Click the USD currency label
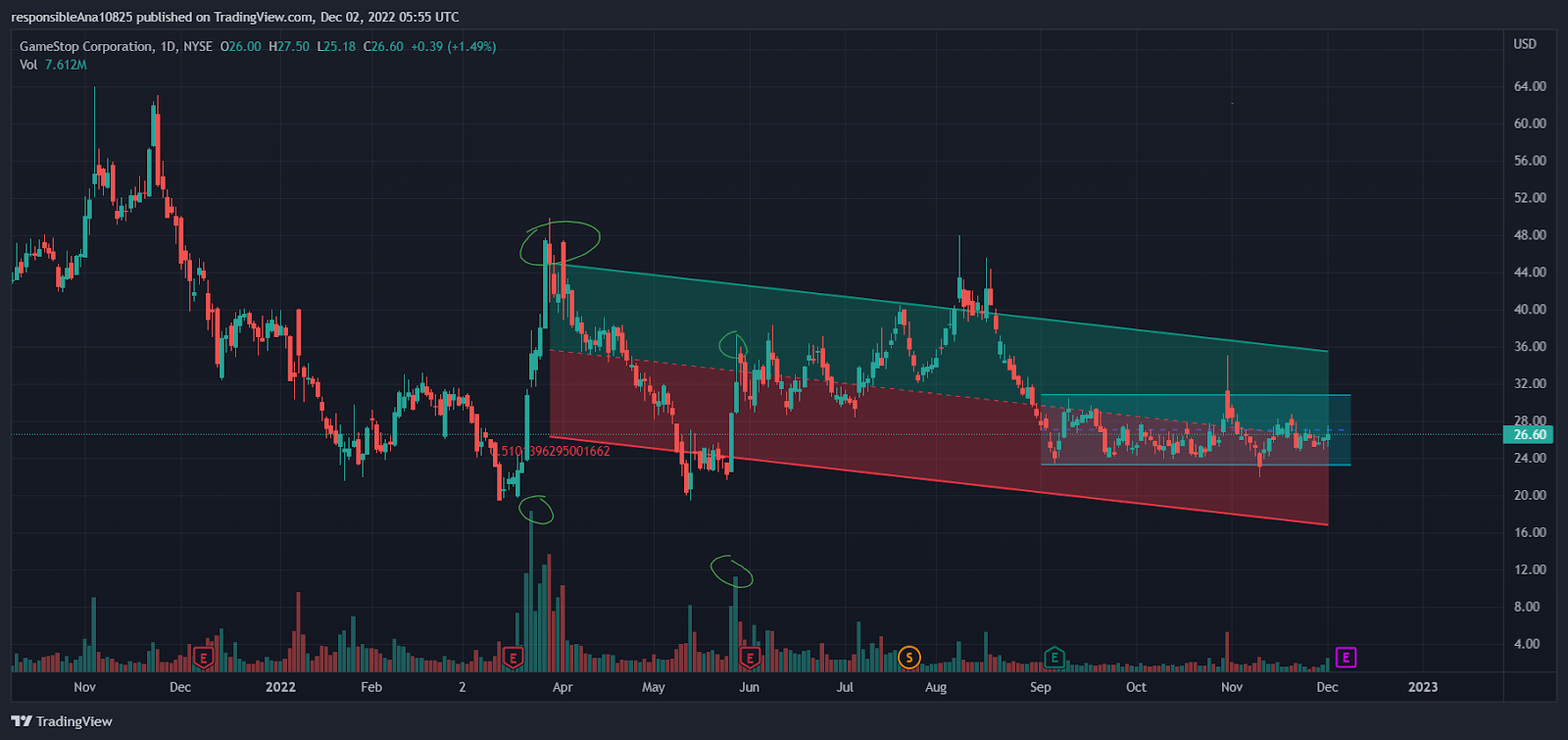This screenshot has height=740, width=1568. [x=1525, y=44]
